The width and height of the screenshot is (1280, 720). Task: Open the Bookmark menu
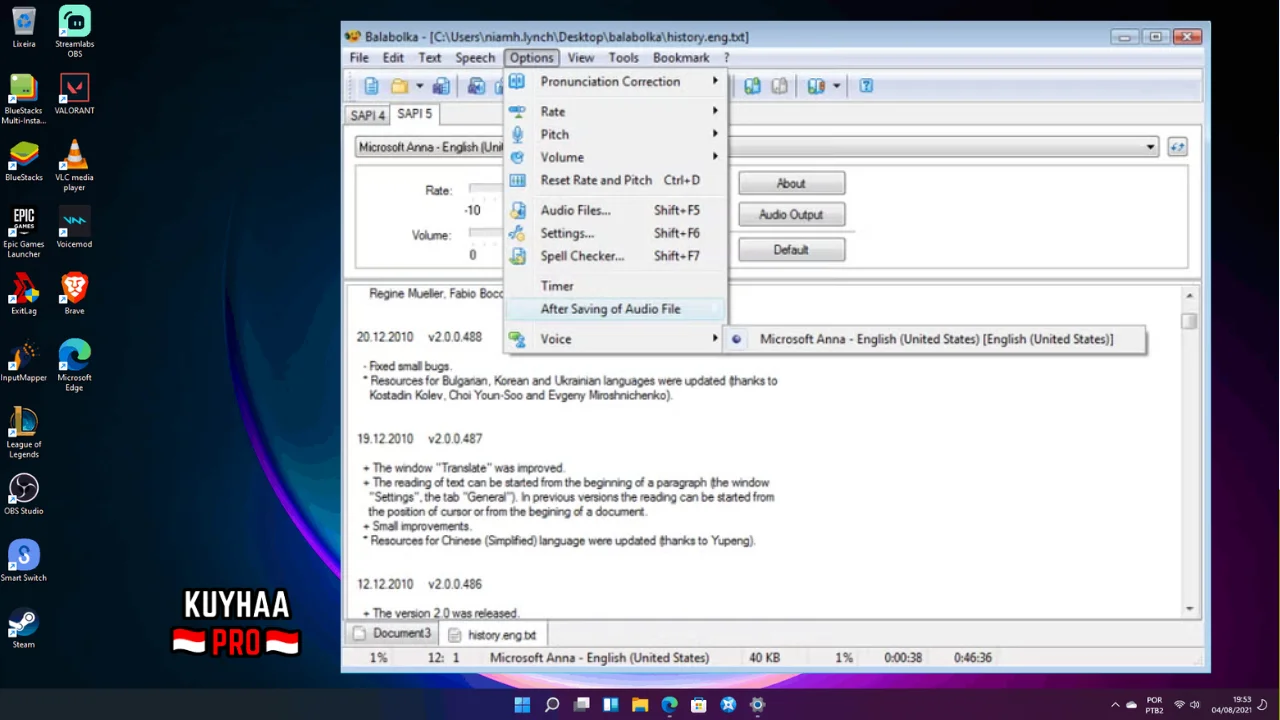(x=681, y=58)
